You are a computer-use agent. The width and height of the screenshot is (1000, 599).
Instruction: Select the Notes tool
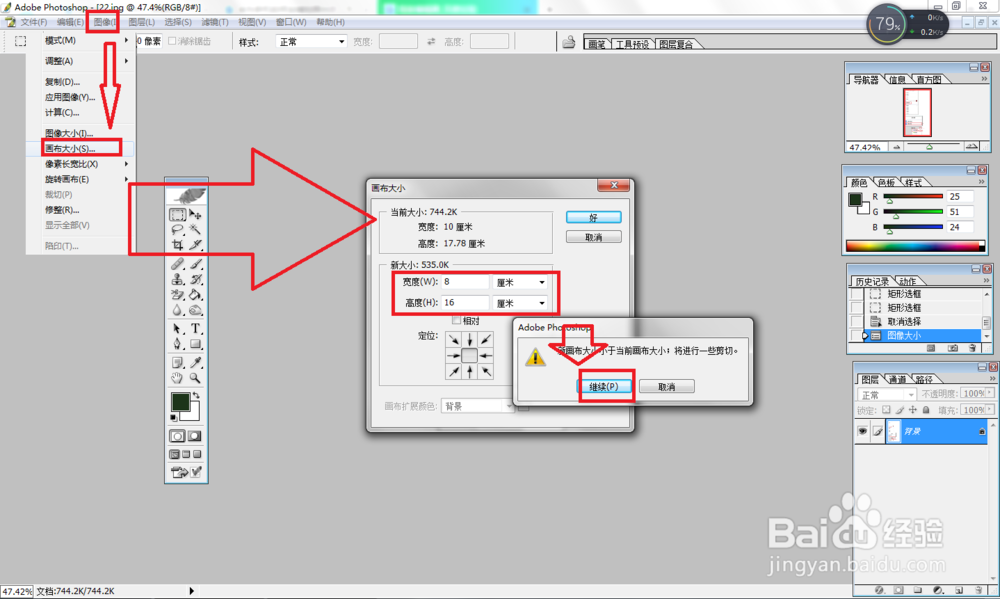[x=178, y=362]
